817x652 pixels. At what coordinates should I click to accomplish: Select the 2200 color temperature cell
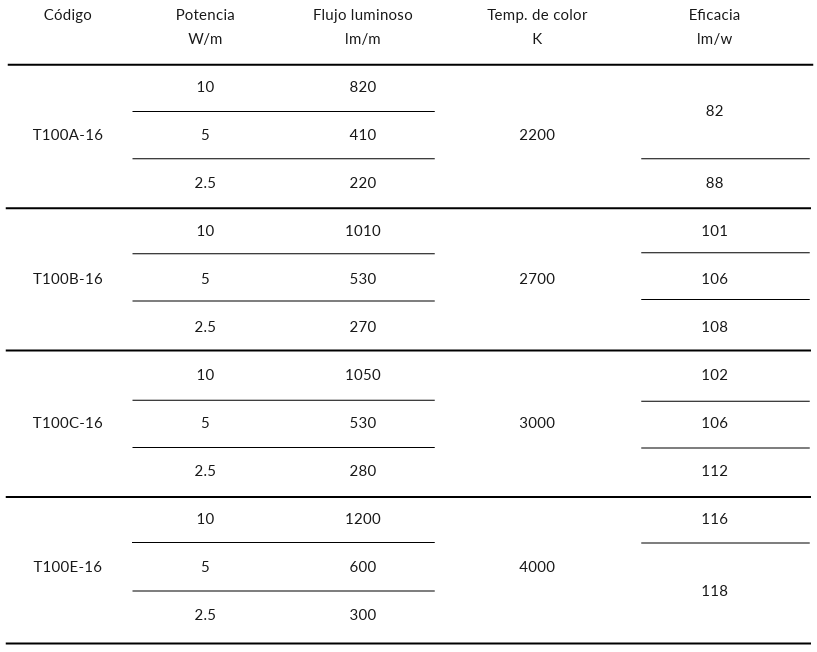pos(537,135)
